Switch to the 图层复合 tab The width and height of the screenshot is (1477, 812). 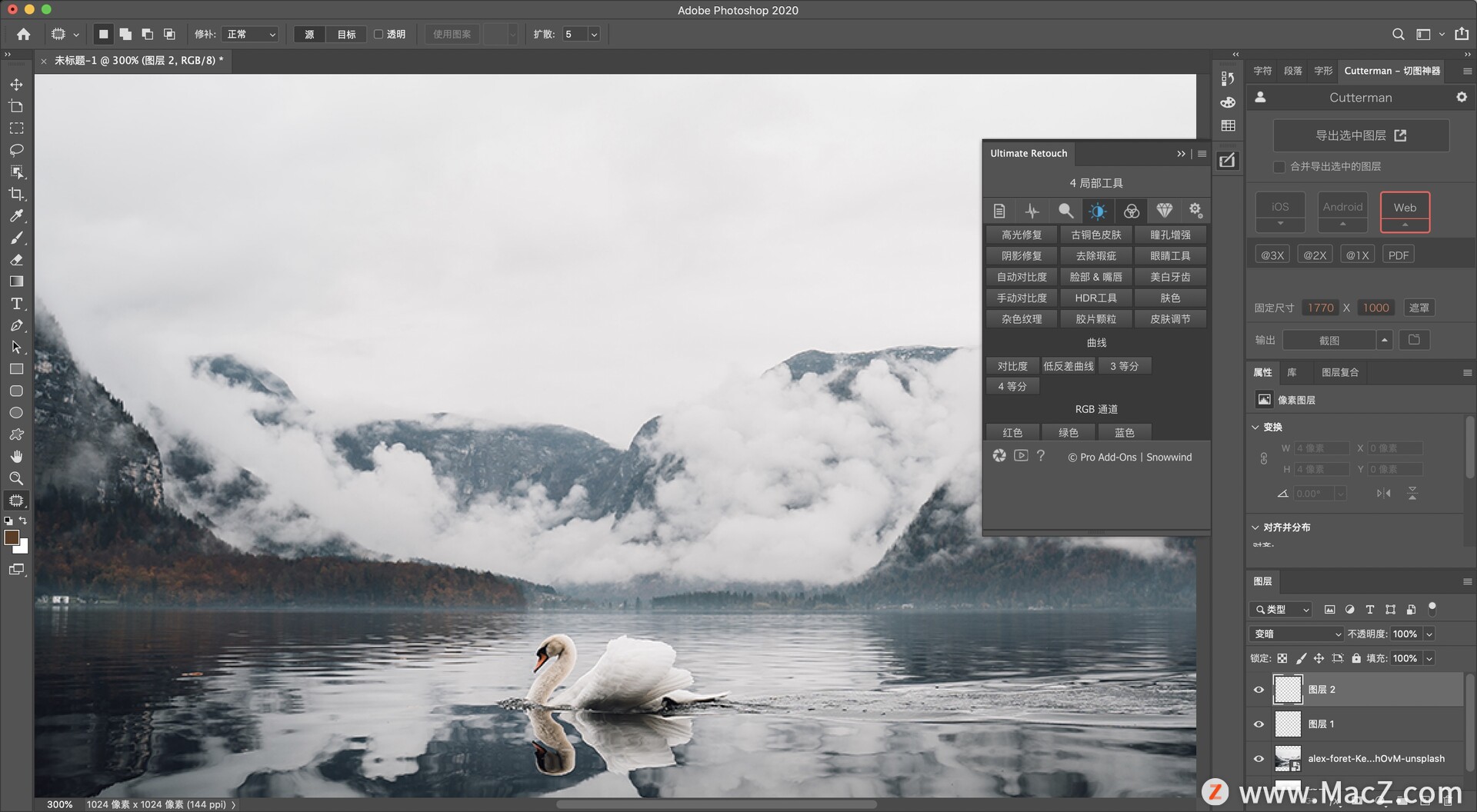[1340, 372]
